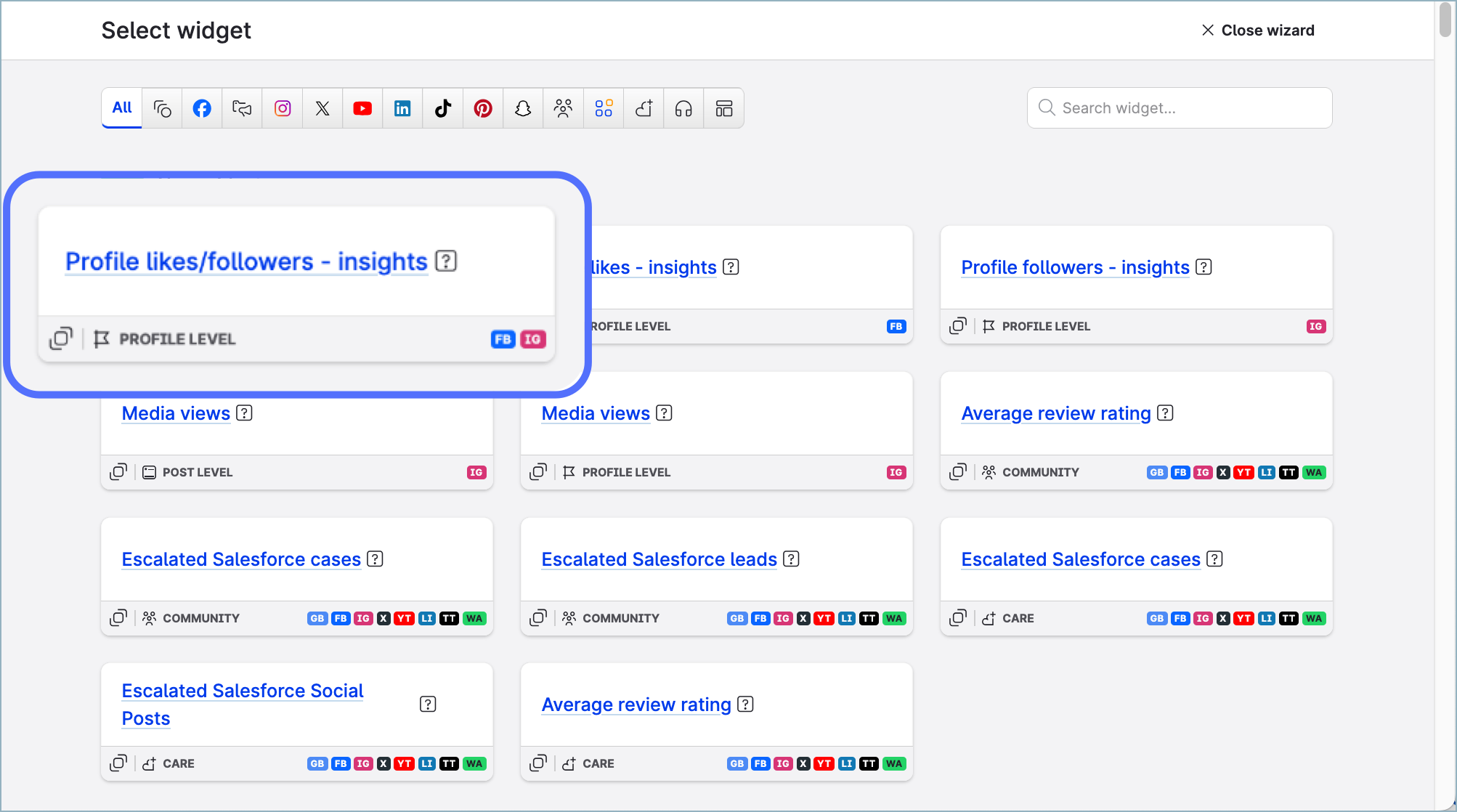1457x812 pixels.
Task: Filter widgets by Facebook icon
Action: pos(202,108)
